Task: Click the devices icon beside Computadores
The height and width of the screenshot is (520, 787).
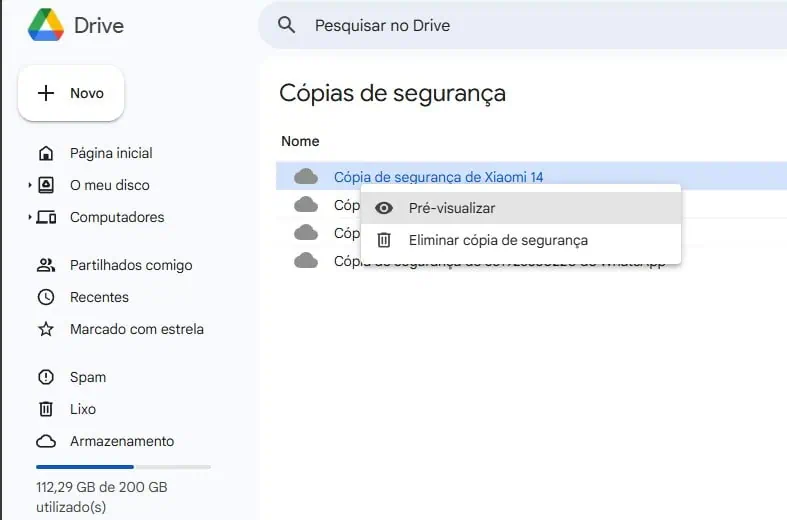Action: [x=46, y=217]
